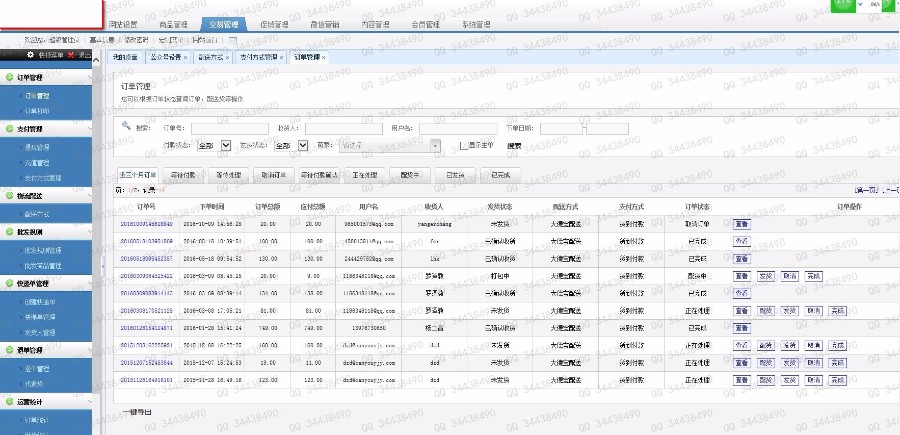Close the 订单管理 page tab with its x
This screenshot has height=435, width=900.
coord(324,57)
